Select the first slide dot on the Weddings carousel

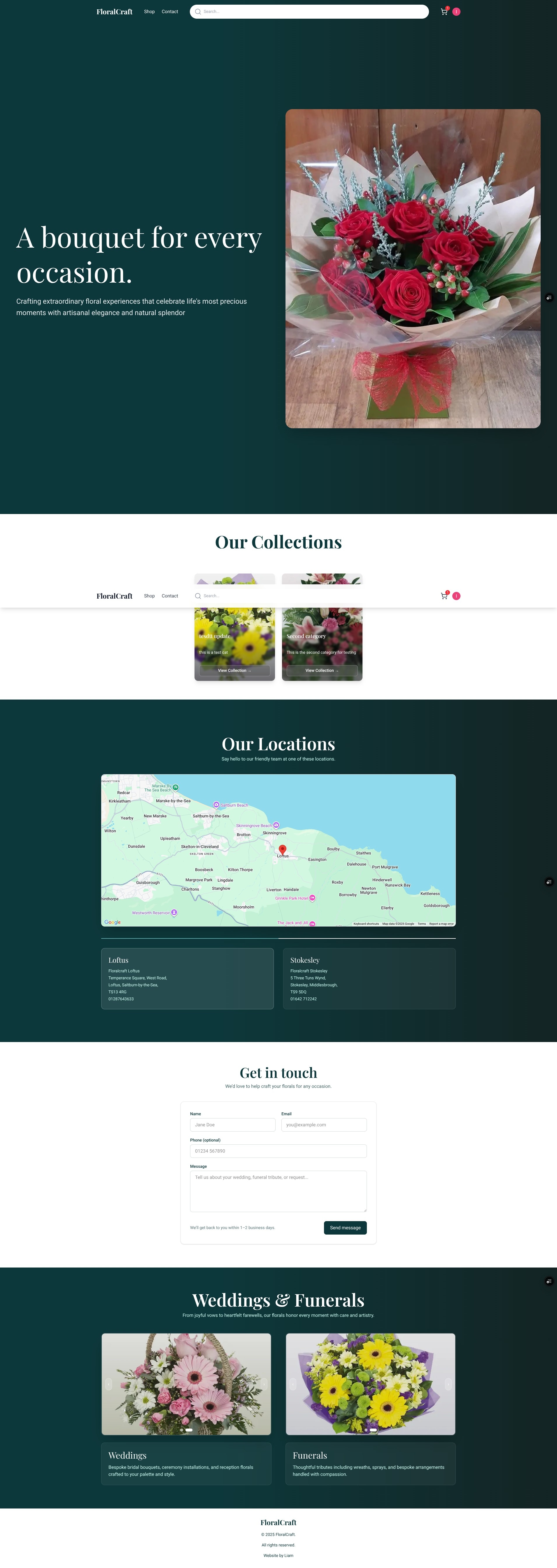click(x=181, y=1430)
